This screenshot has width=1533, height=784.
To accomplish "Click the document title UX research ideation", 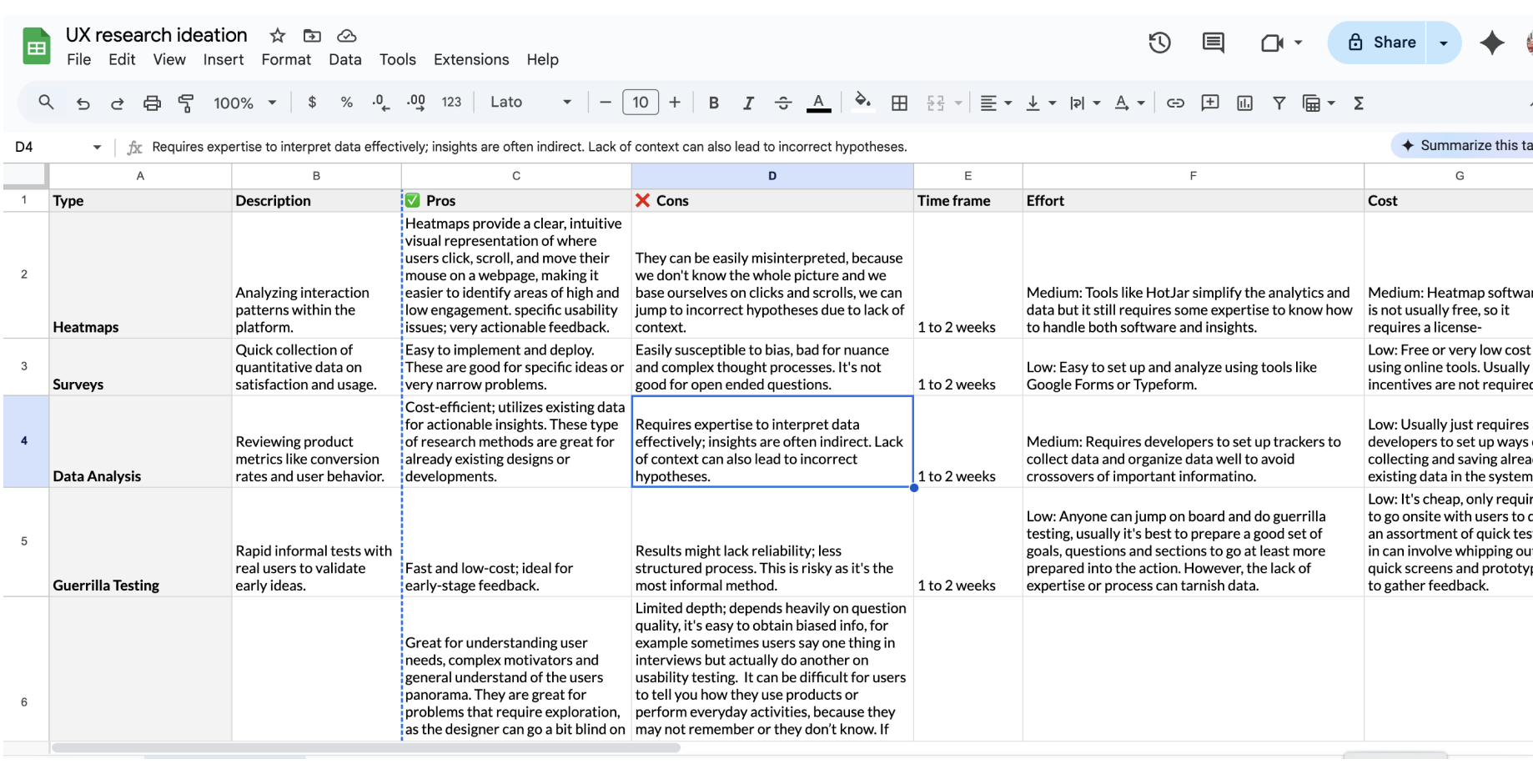I will [x=156, y=35].
